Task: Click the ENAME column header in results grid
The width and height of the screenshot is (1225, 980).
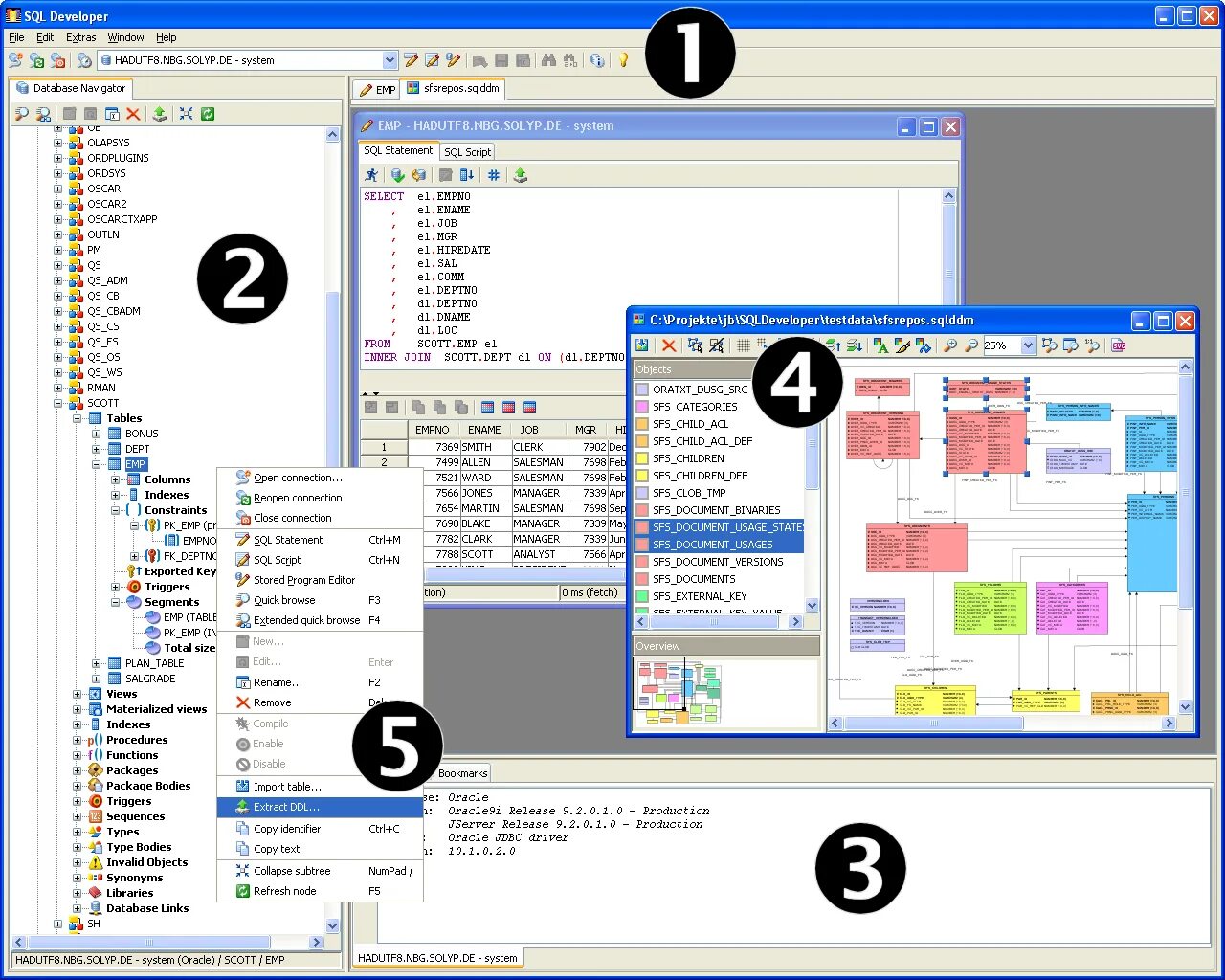Action: pyautogui.click(x=484, y=431)
